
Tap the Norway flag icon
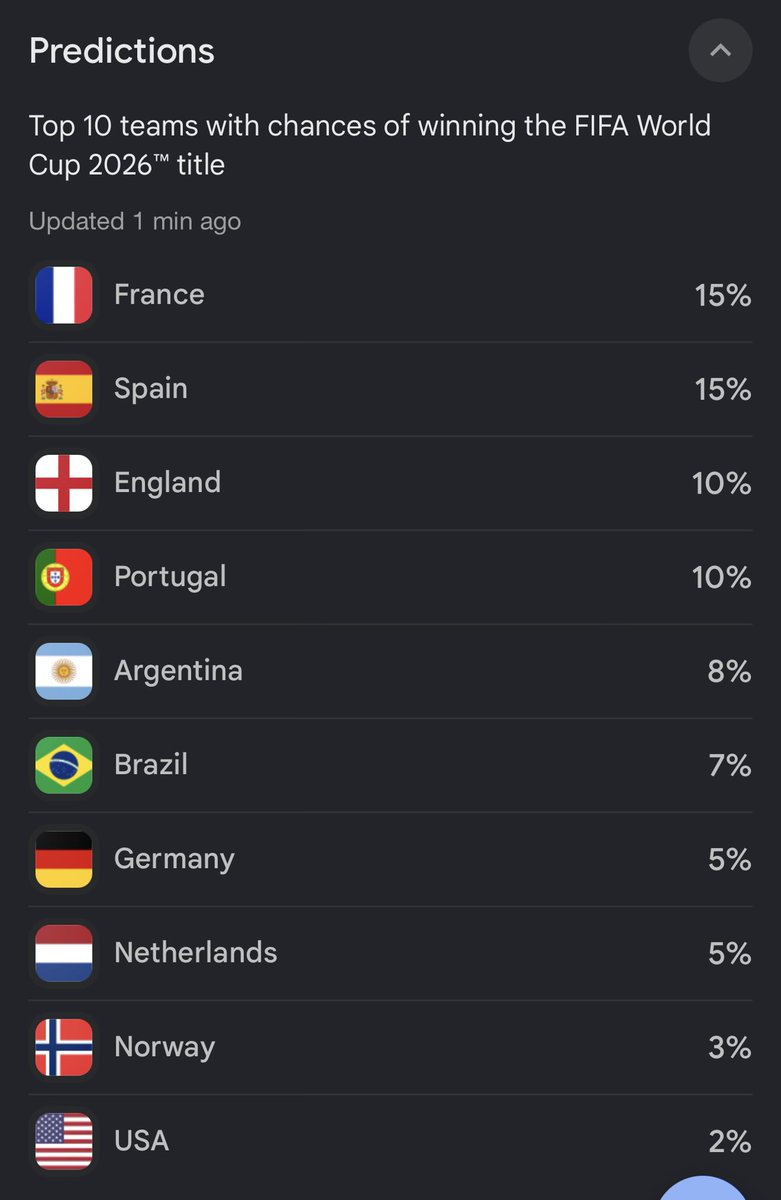point(64,1047)
